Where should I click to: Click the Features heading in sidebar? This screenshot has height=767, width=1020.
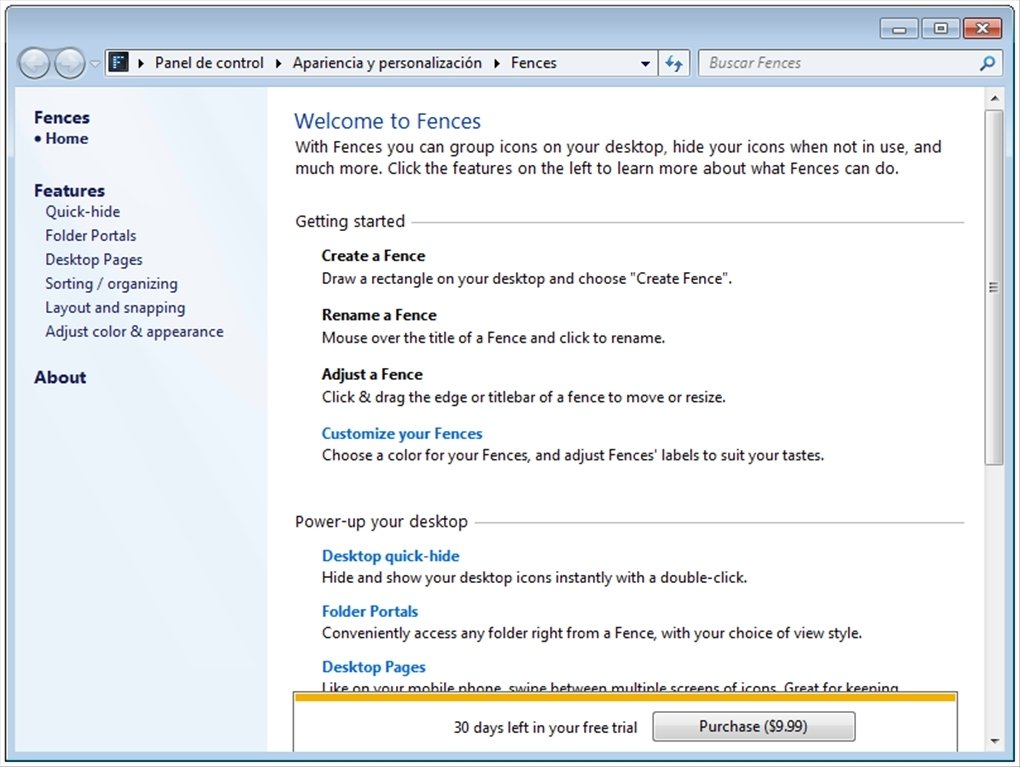click(x=69, y=191)
